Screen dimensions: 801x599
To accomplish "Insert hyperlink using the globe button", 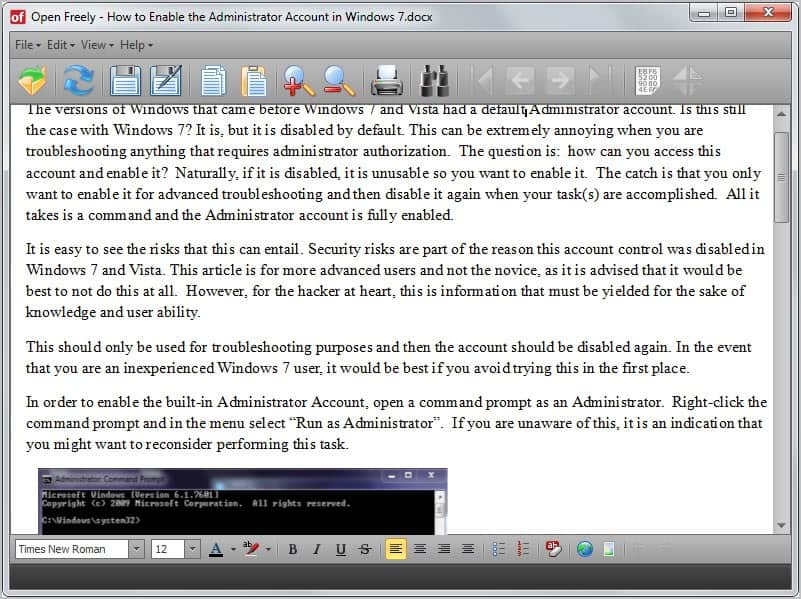I will (585, 549).
